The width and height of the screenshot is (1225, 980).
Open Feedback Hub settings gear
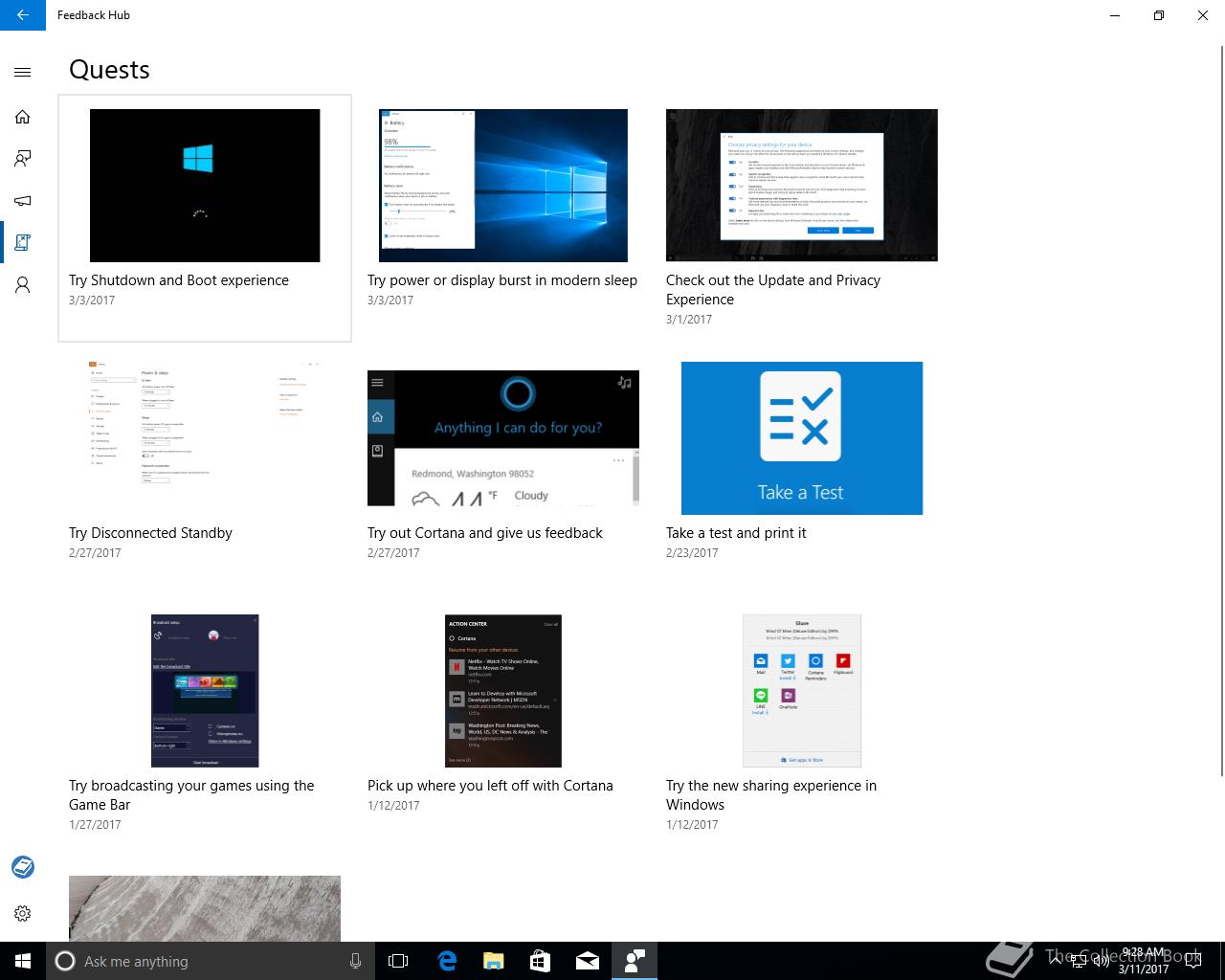click(x=23, y=914)
